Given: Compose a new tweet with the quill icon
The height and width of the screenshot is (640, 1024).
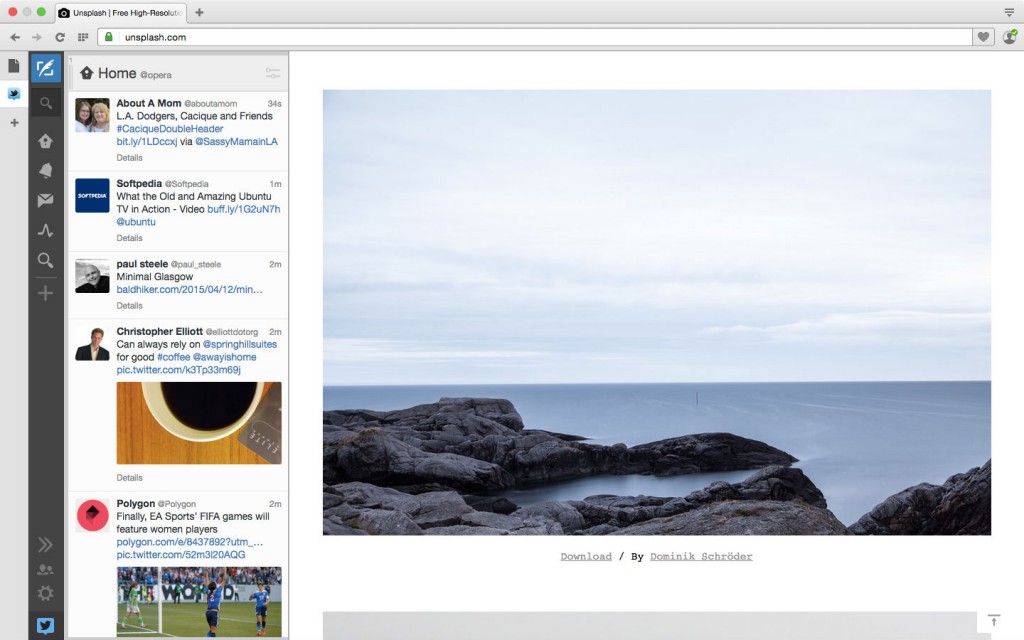Looking at the screenshot, I should pyautogui.click(x=46, y=66).
